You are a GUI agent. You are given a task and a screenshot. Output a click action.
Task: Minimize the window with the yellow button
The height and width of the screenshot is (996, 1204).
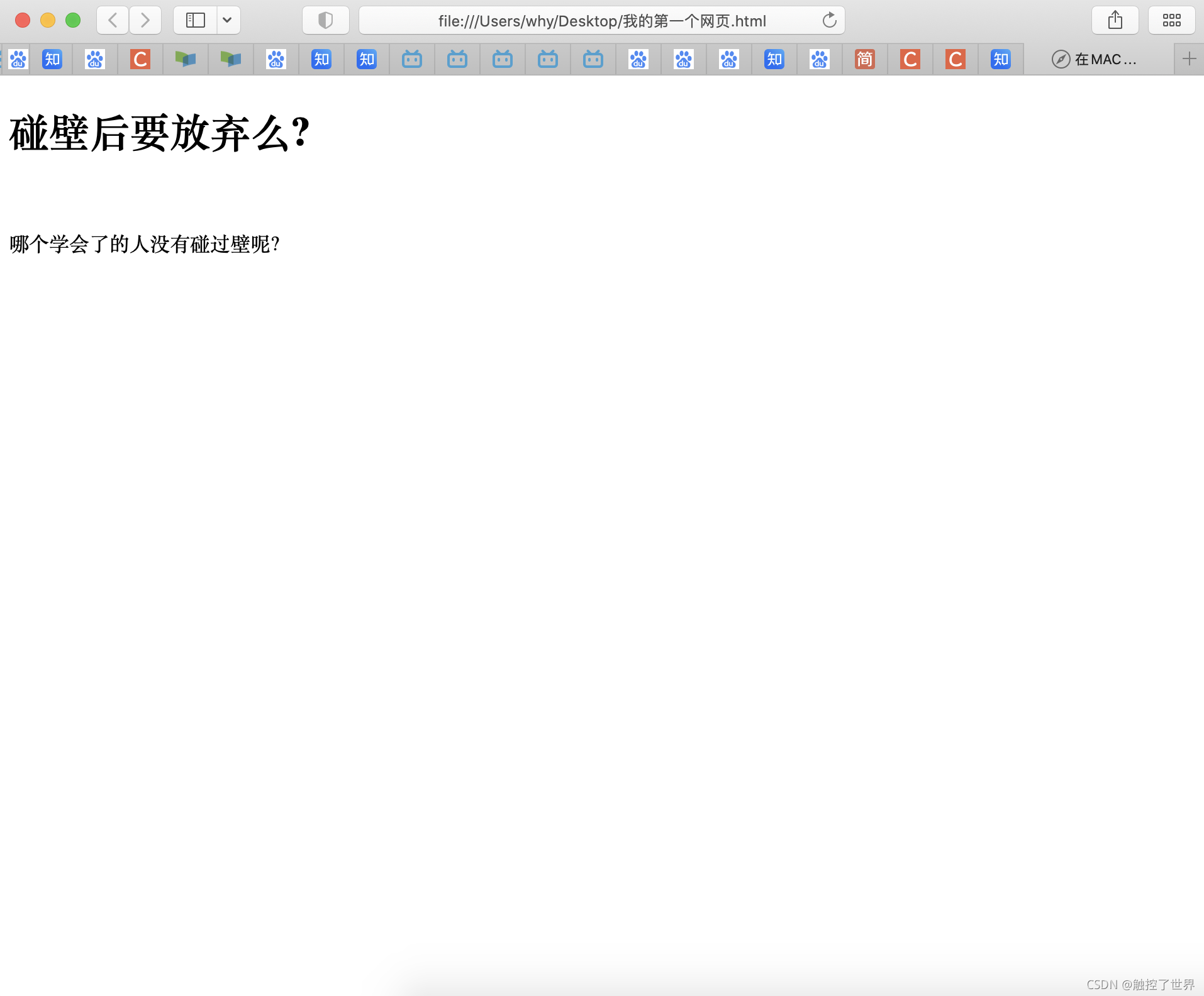pyautogui.click(x=48, y=20)
